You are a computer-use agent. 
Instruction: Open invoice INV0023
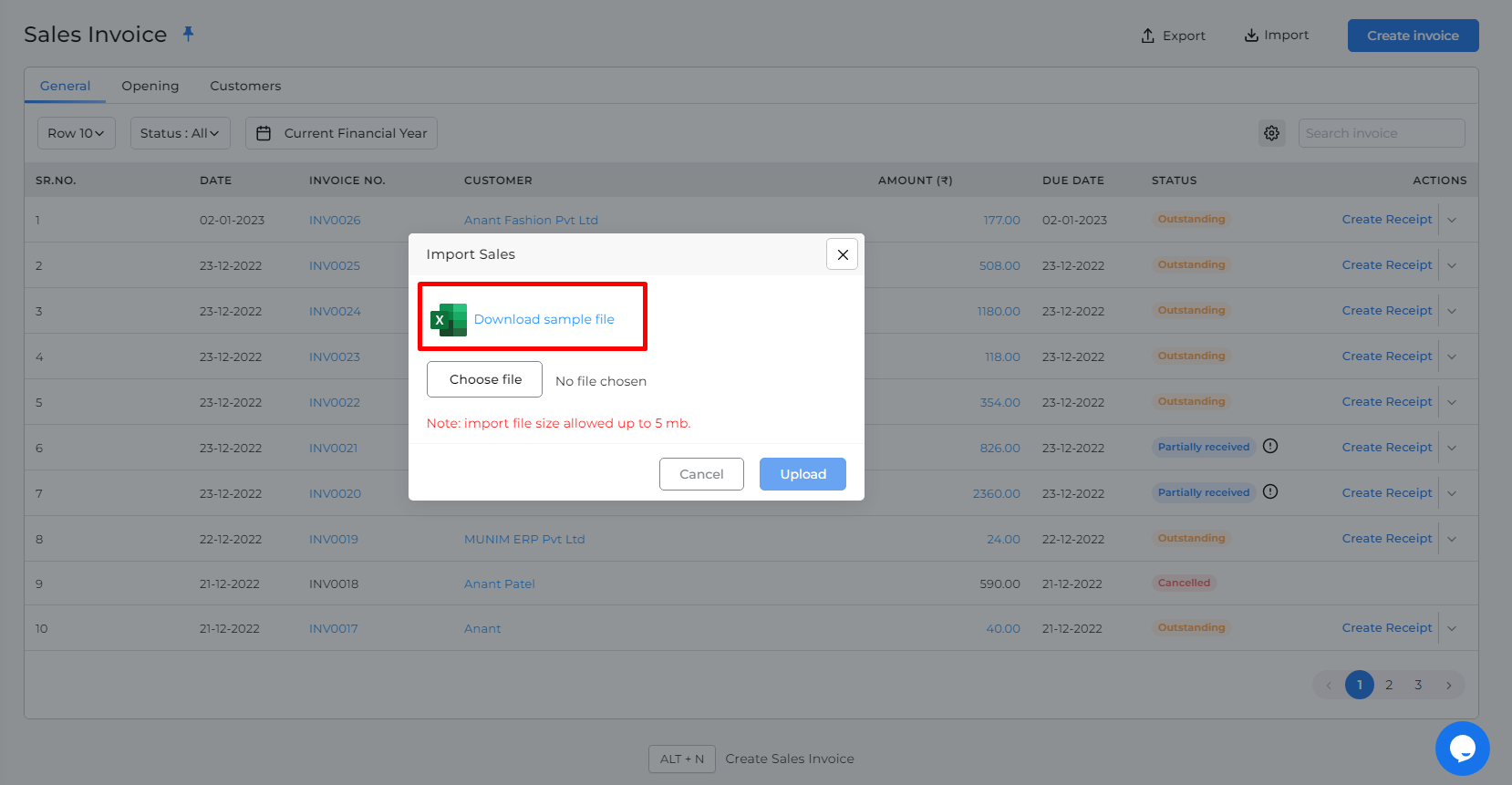click(x=335, y=356)
